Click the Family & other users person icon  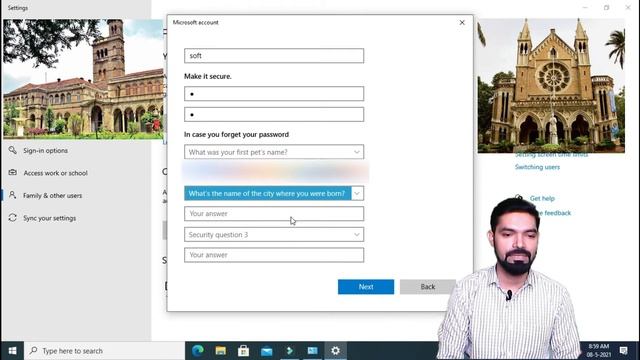coord(13,195)
